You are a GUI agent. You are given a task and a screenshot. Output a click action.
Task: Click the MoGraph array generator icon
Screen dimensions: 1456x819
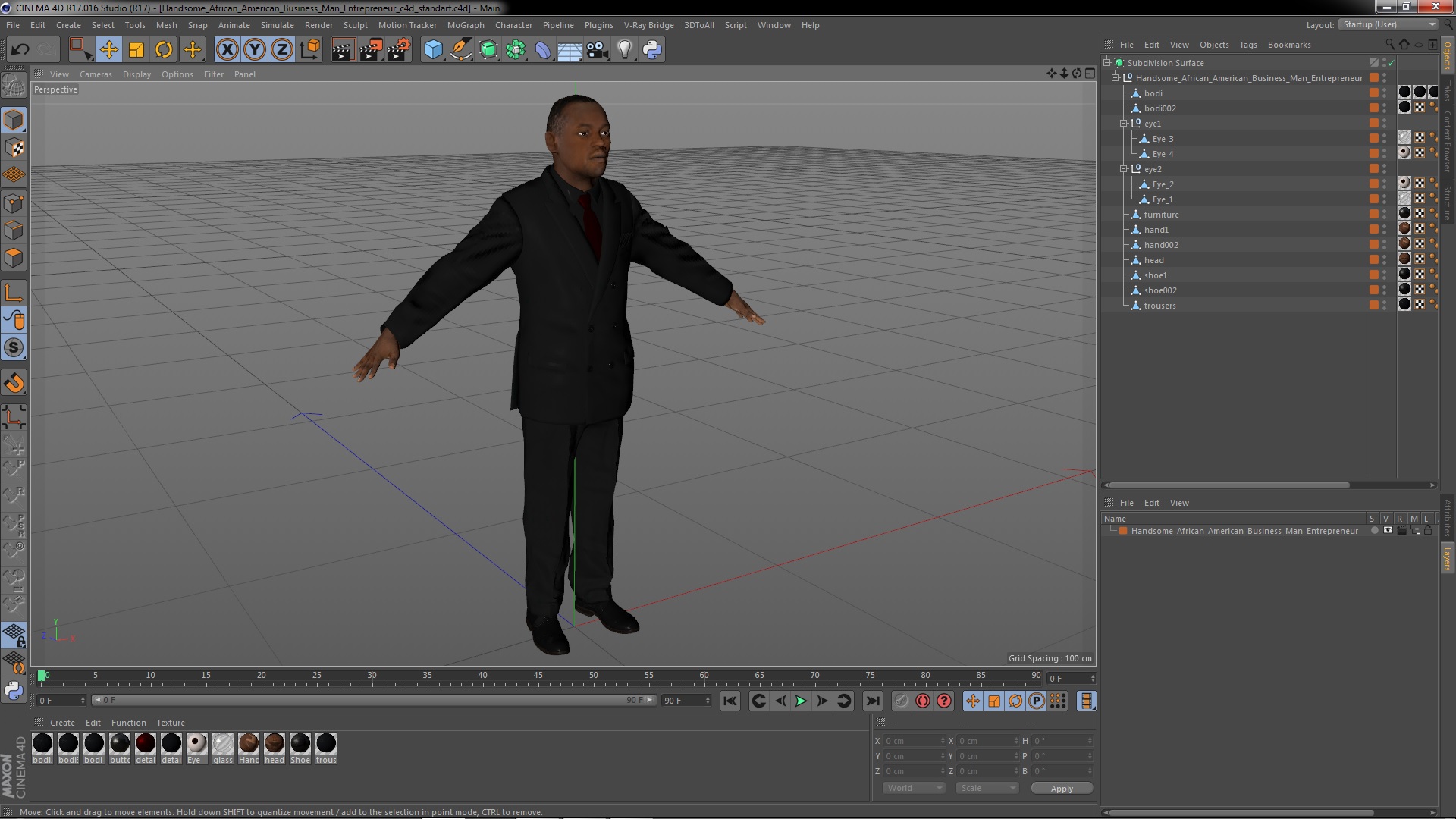pos(515,50)
